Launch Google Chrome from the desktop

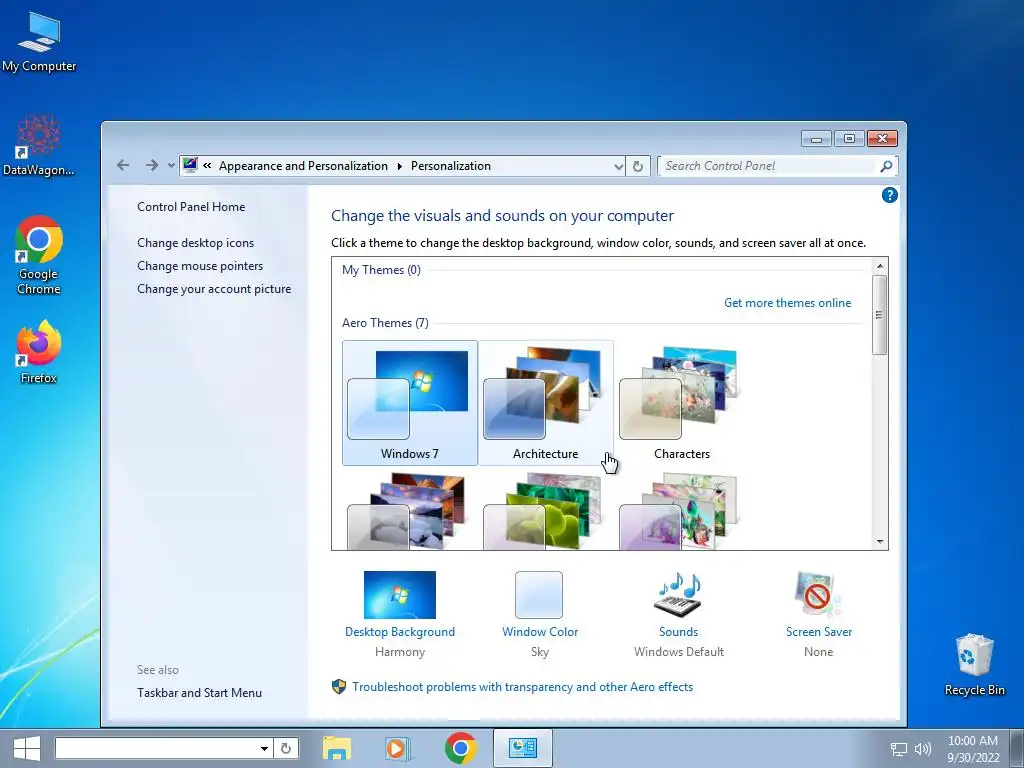(39, 255)
